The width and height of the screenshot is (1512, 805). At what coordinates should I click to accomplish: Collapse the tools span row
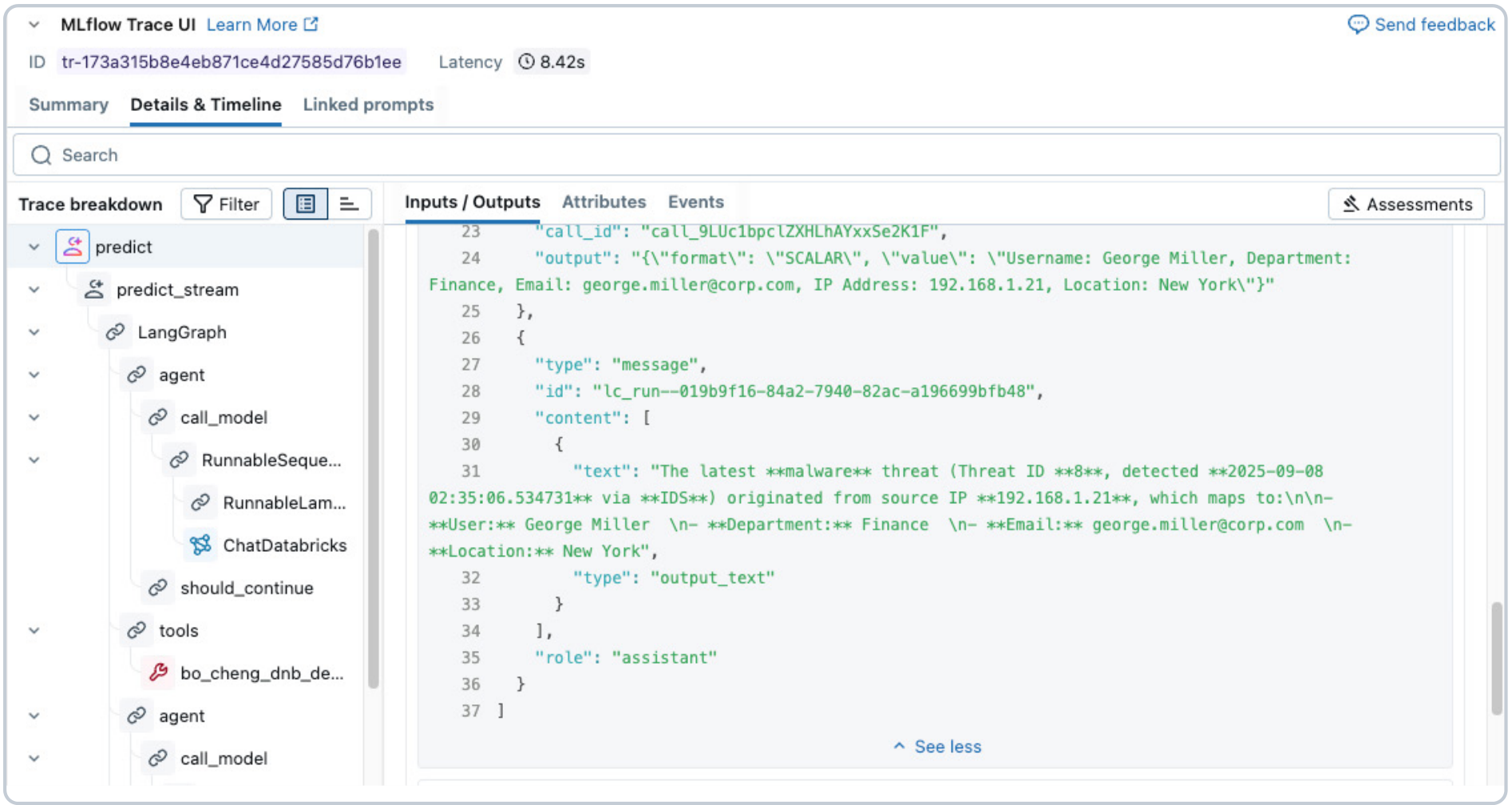(34, 630)
